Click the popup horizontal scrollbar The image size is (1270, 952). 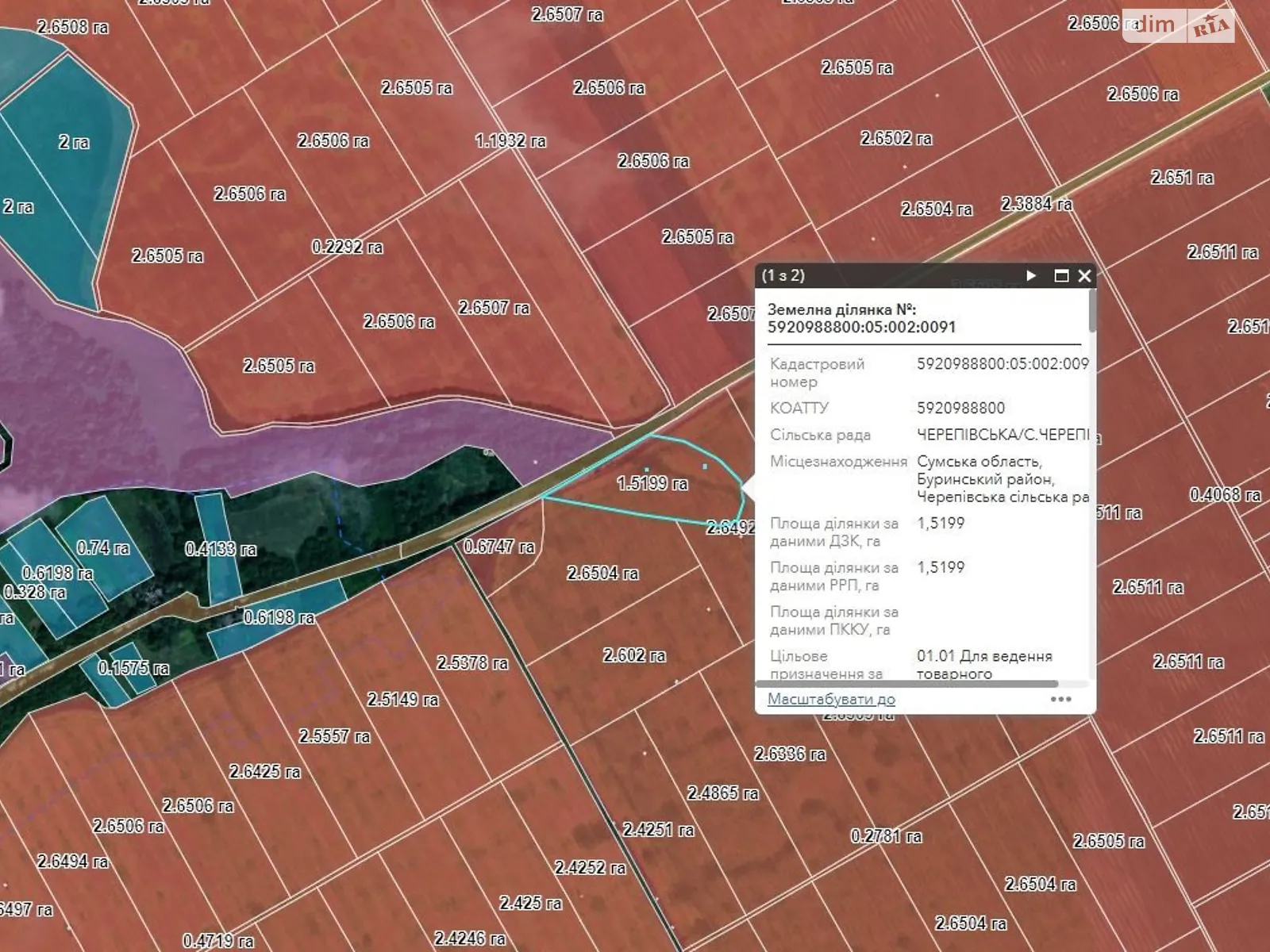pyautogui.click(x=906, y=683)
